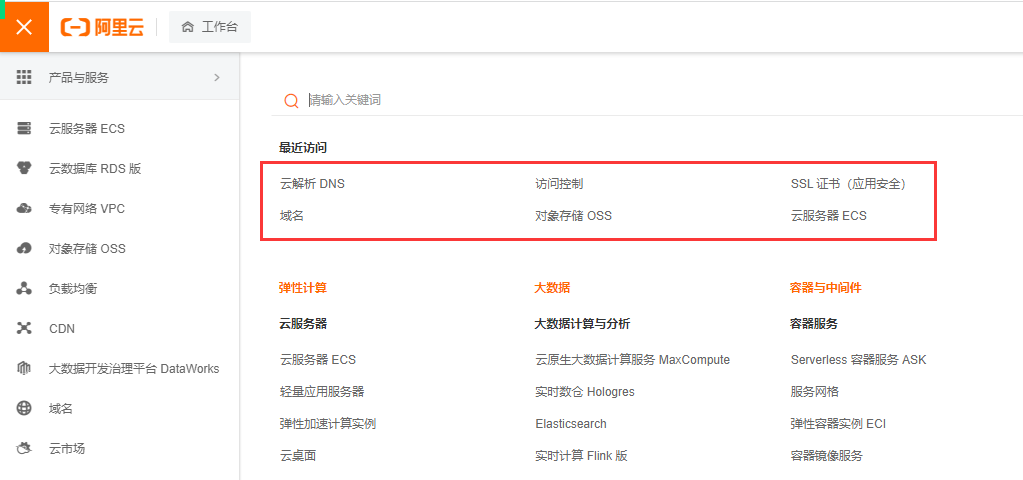Click the server icon next to 云服务器 ECS in sidebar
1023x480 pixels.
coord(24,128)
